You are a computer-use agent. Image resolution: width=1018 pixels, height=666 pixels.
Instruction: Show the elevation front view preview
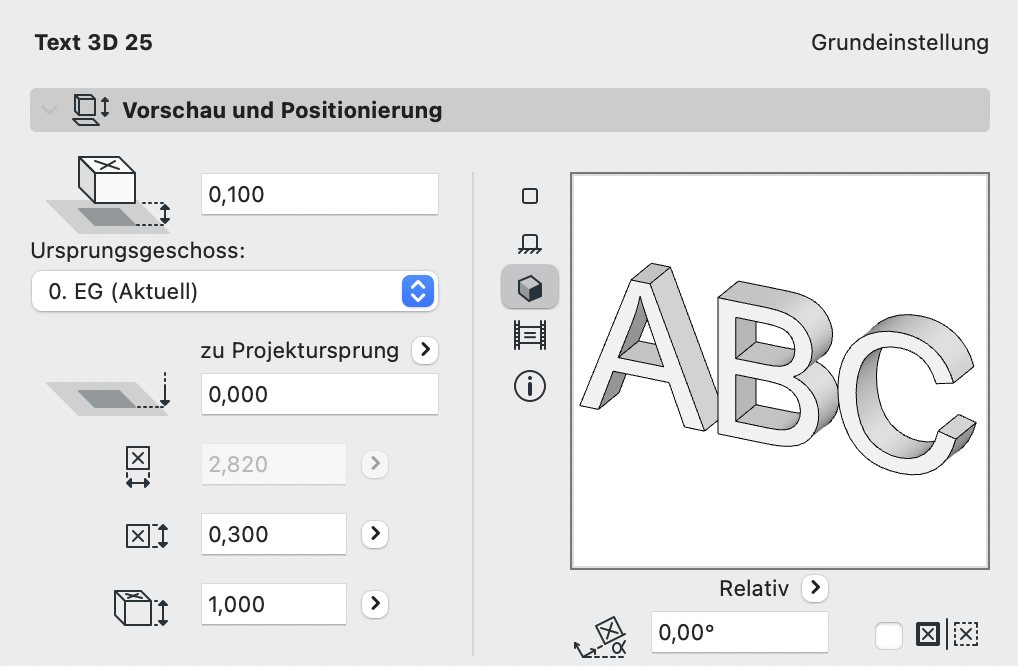point(529,242)
